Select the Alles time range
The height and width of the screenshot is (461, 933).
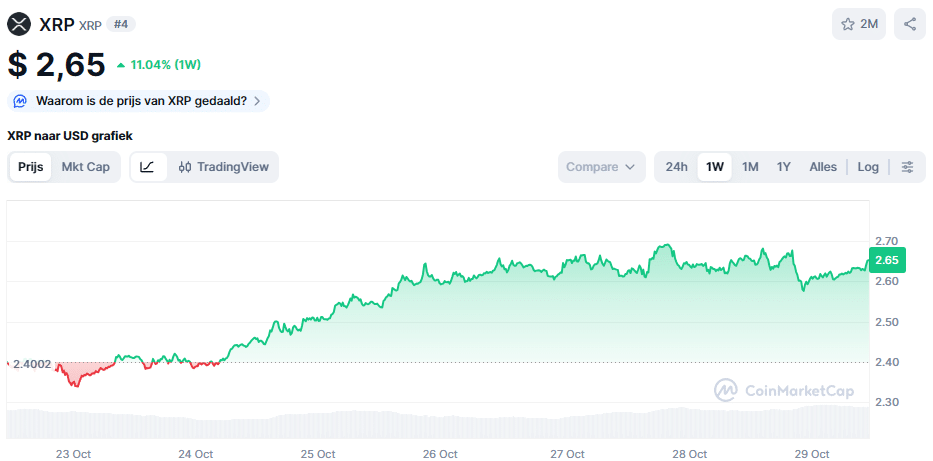coord(823,167)
